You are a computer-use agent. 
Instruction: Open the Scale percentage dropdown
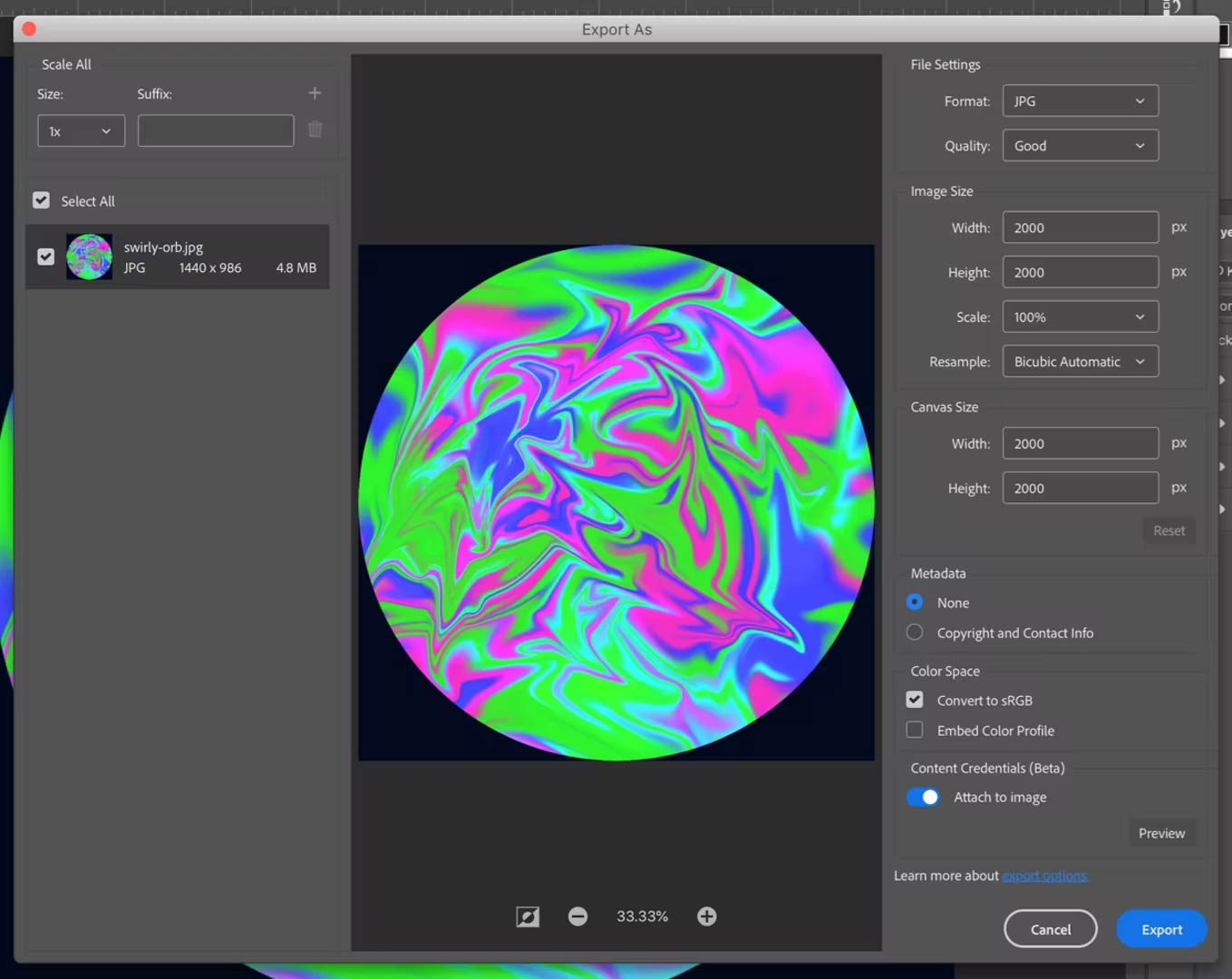coord(1080,316)
